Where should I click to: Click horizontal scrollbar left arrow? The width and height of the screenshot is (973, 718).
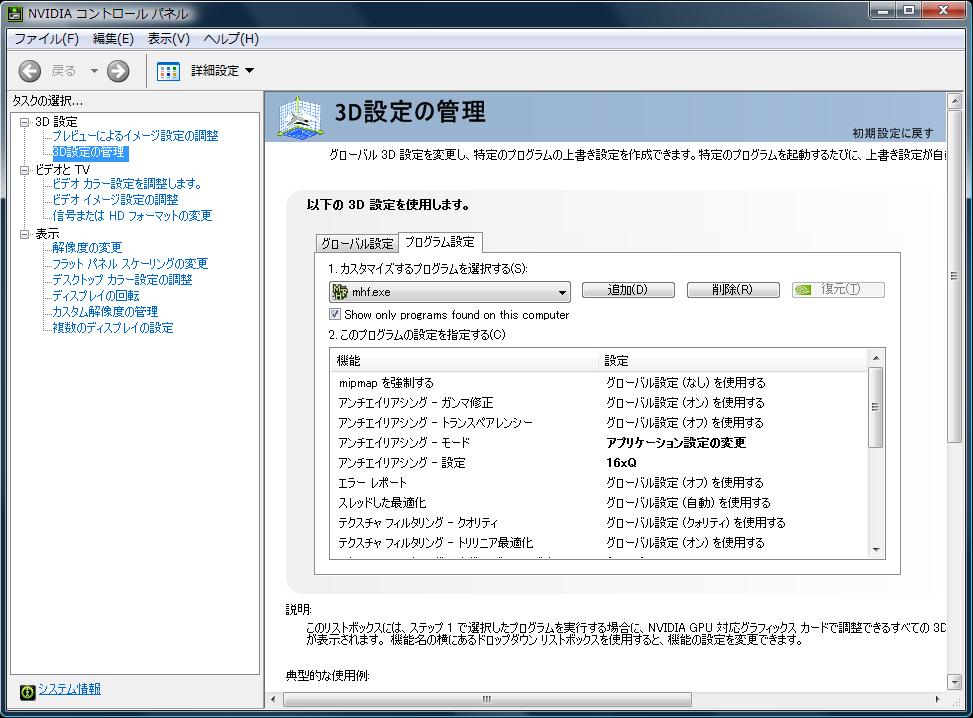pos(274,699)
